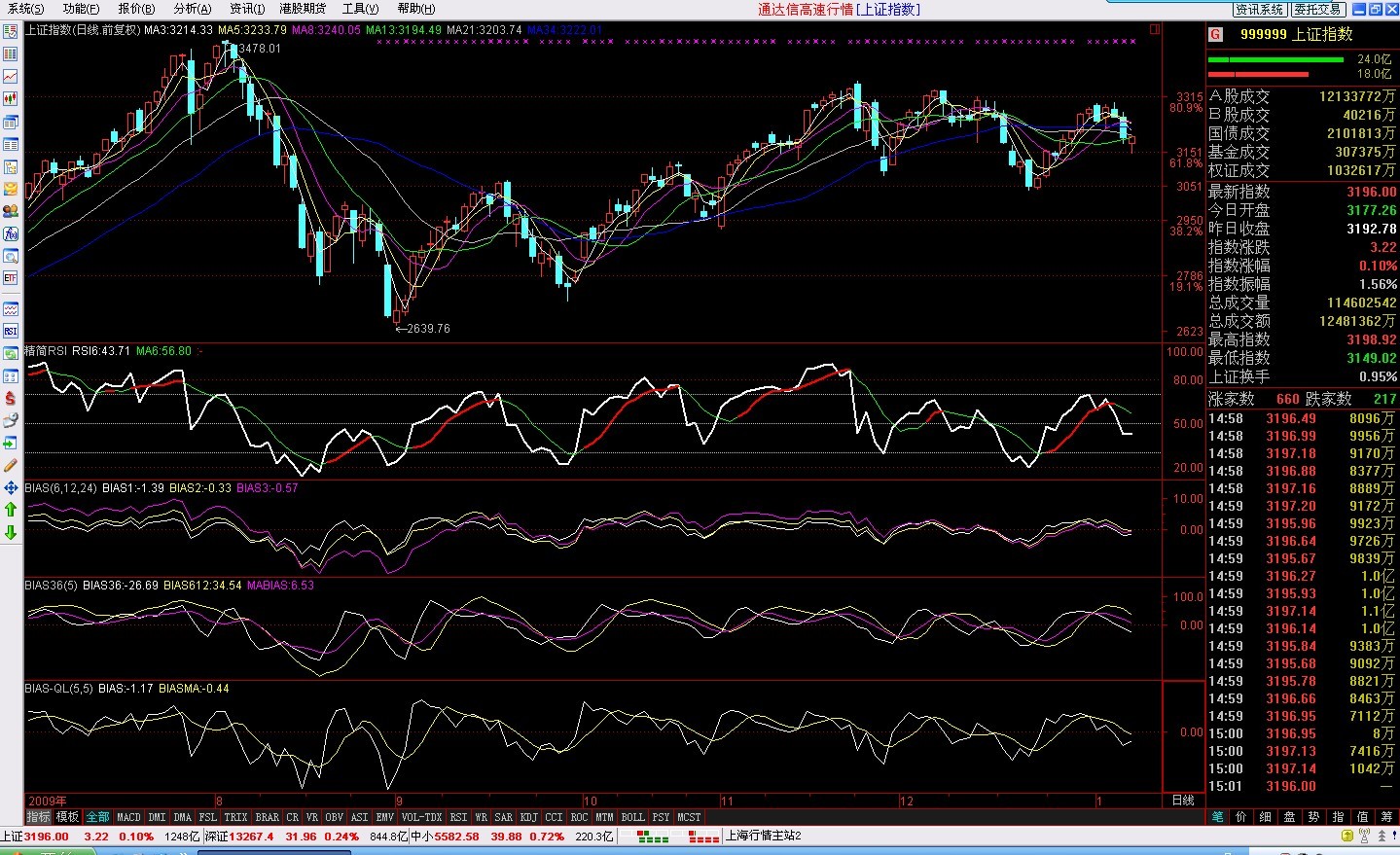The height and width of the screenshot is (855, 1400).
Task: Click the 999999 上证指数 title
Action: [1296, 34]
